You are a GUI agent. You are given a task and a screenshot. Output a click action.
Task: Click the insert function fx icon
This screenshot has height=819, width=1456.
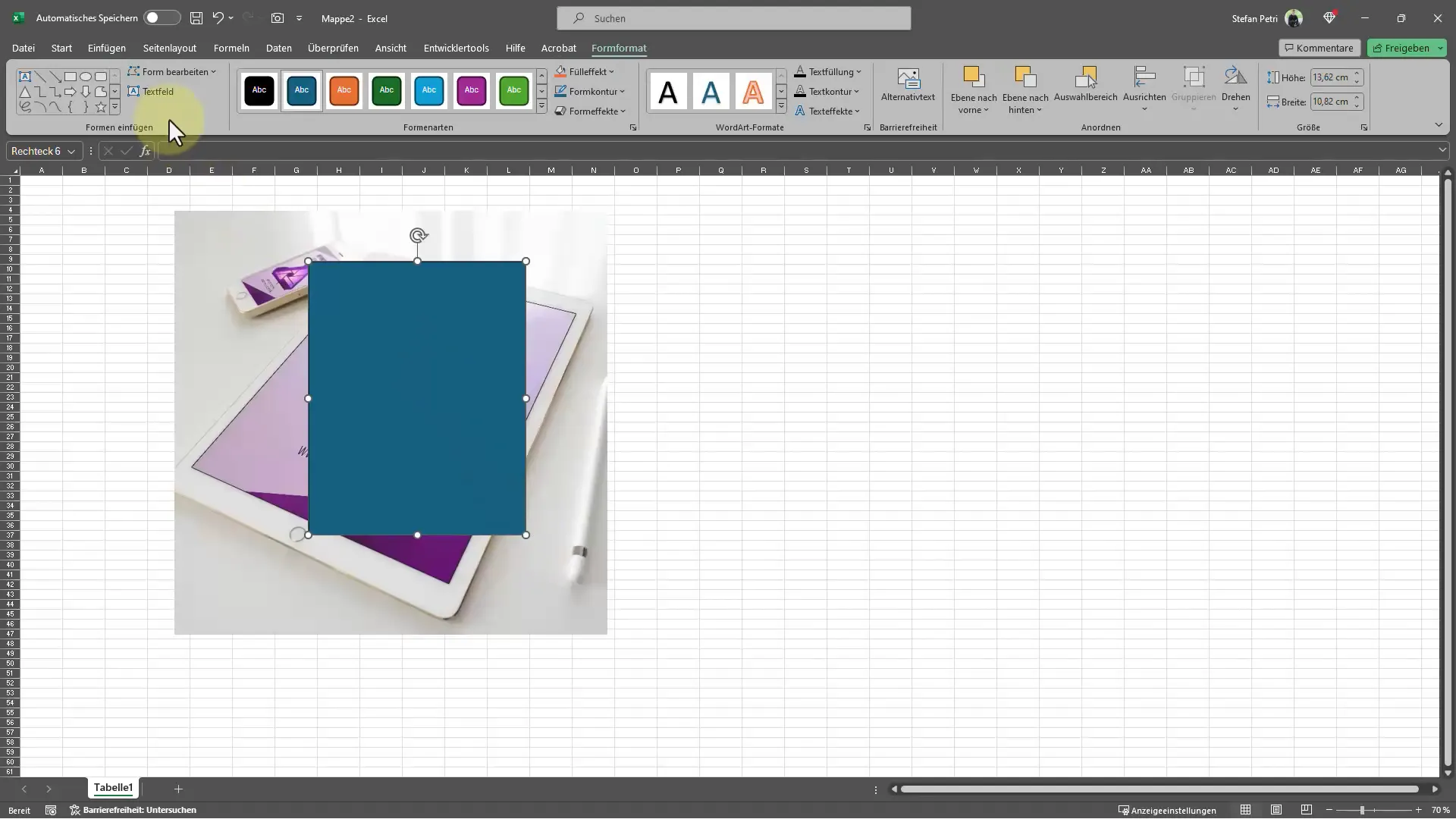click(145, 151)
